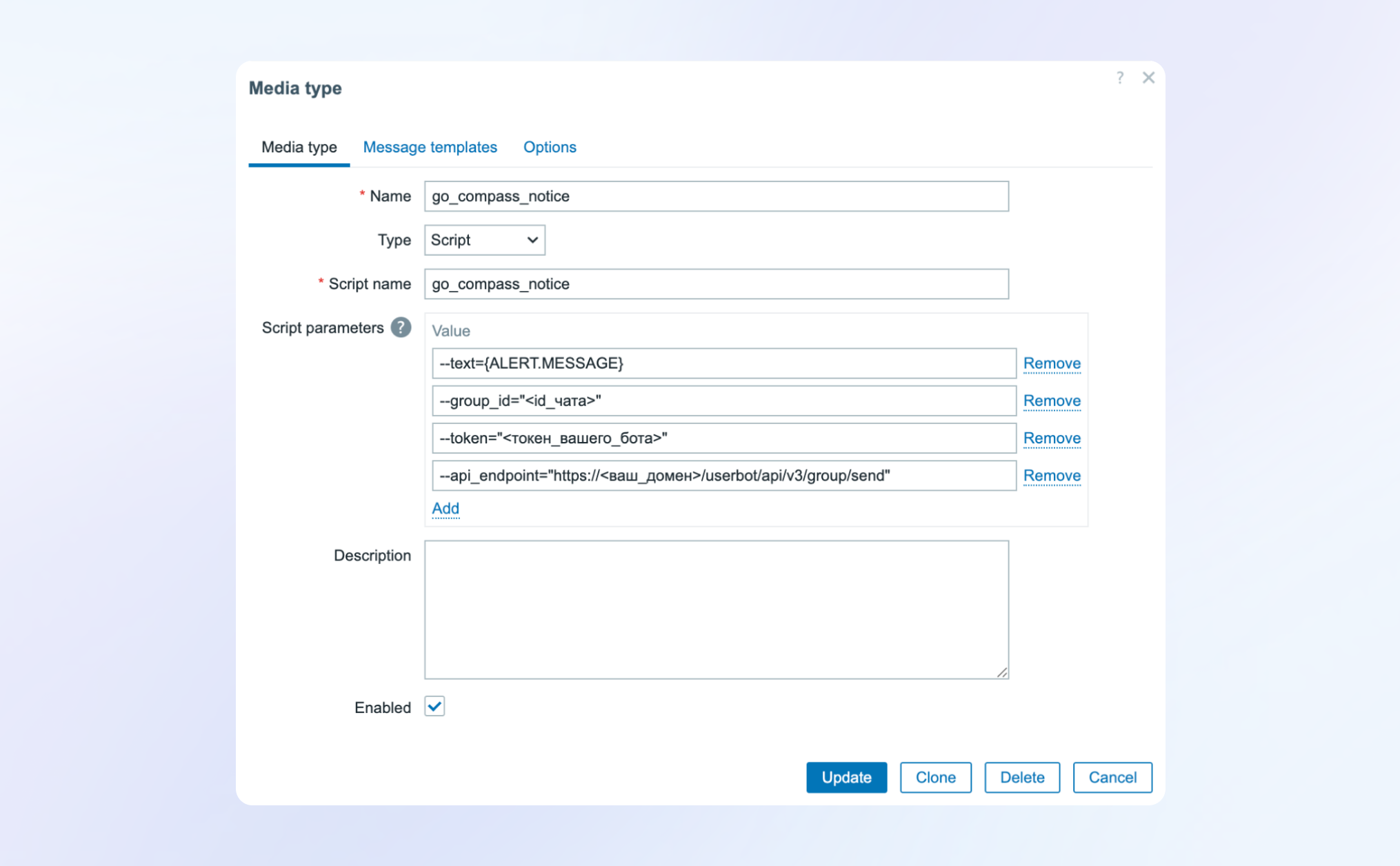Remove the --text parameter row
This screenshot has width=1400, height=866.
tap(1051, 363)
